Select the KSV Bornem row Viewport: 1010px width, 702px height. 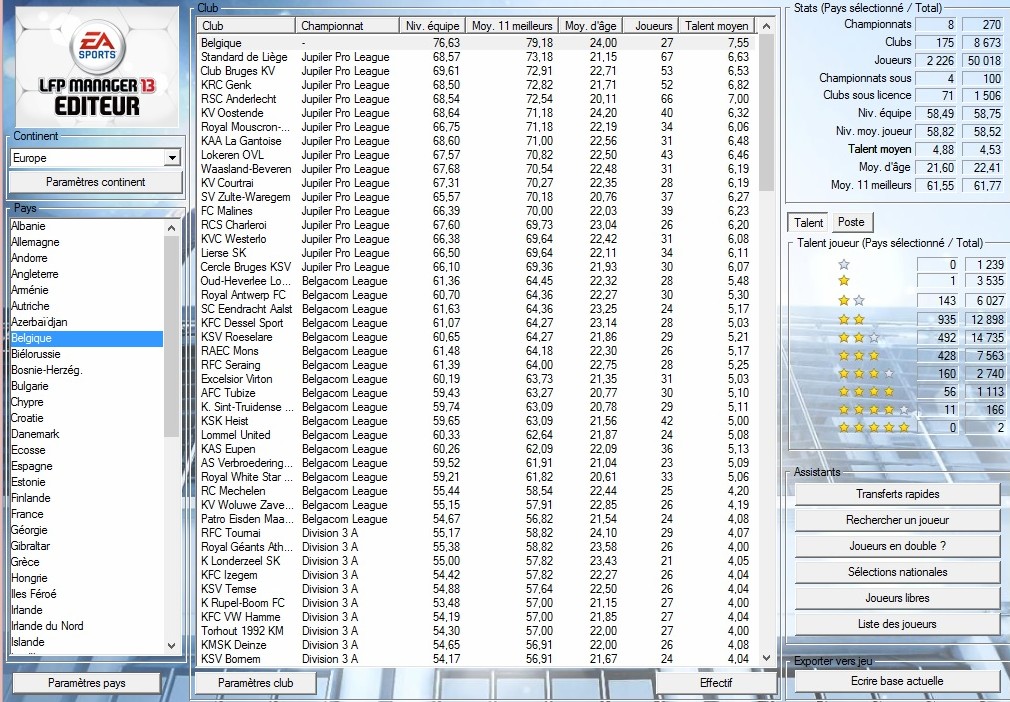coord(477,659)
